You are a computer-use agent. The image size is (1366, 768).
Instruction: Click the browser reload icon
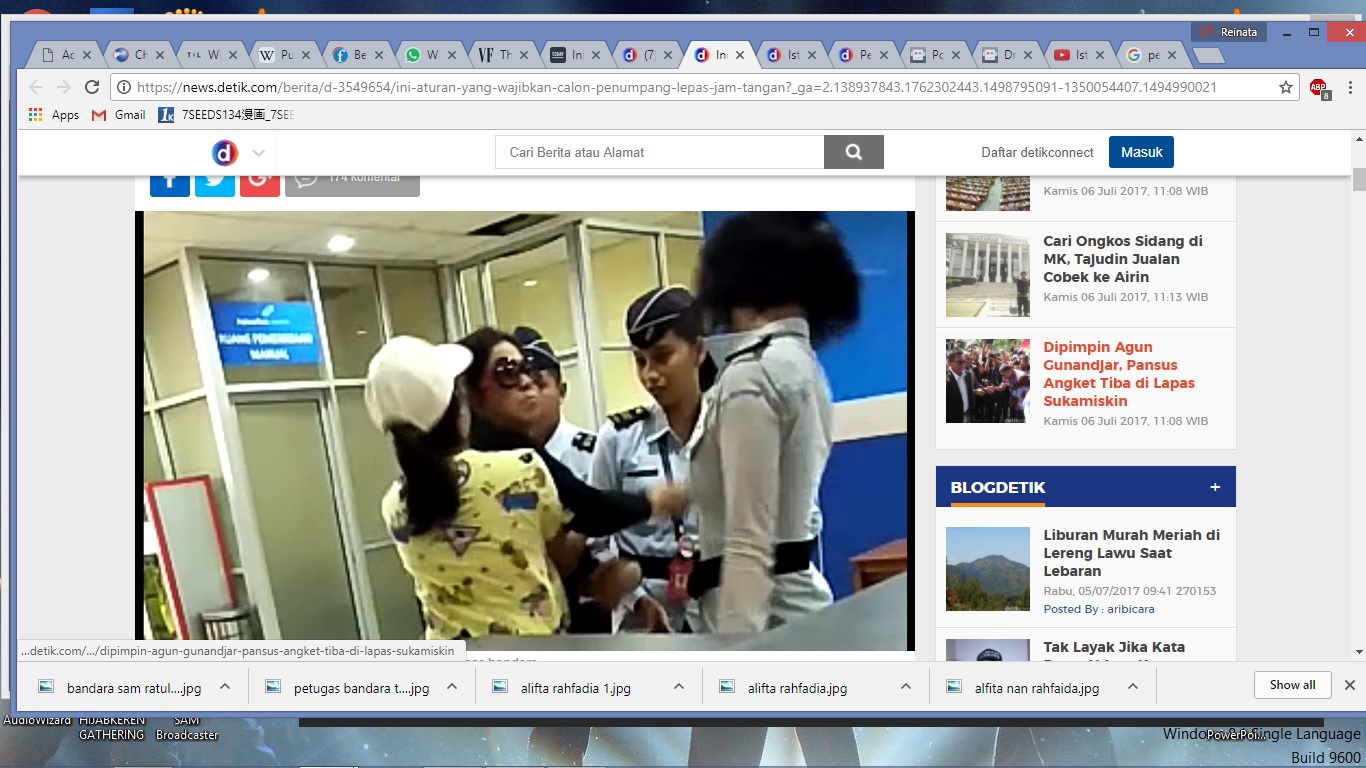click(x=92, y=87)
